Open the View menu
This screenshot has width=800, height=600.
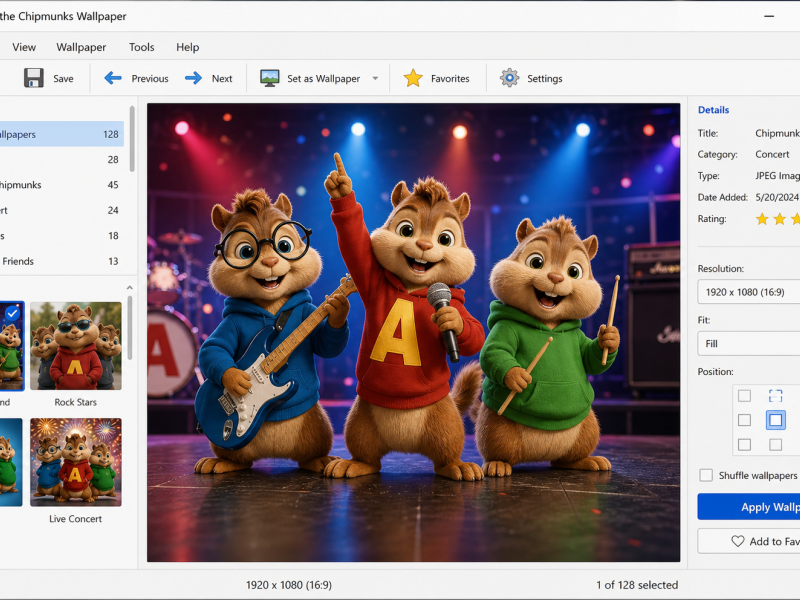click(x=24, y=47)
